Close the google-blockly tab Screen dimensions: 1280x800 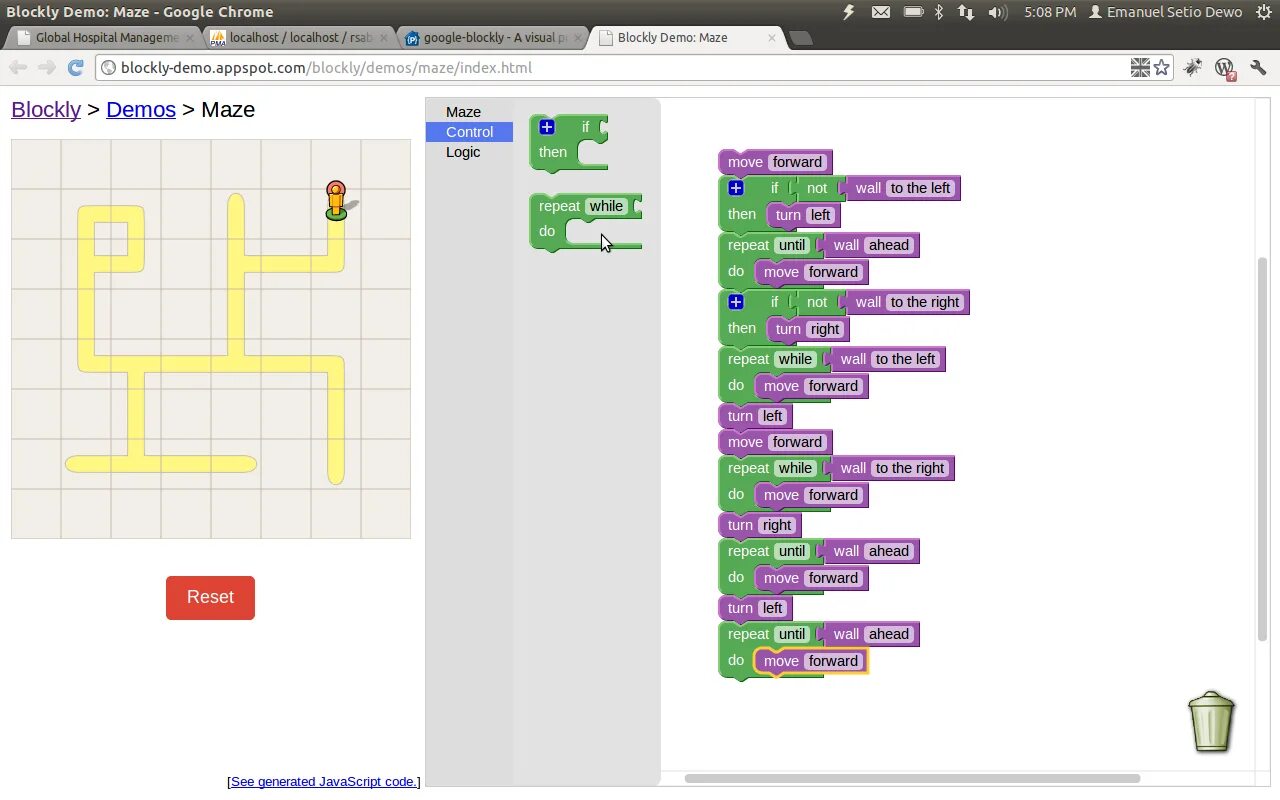(577, 38)
